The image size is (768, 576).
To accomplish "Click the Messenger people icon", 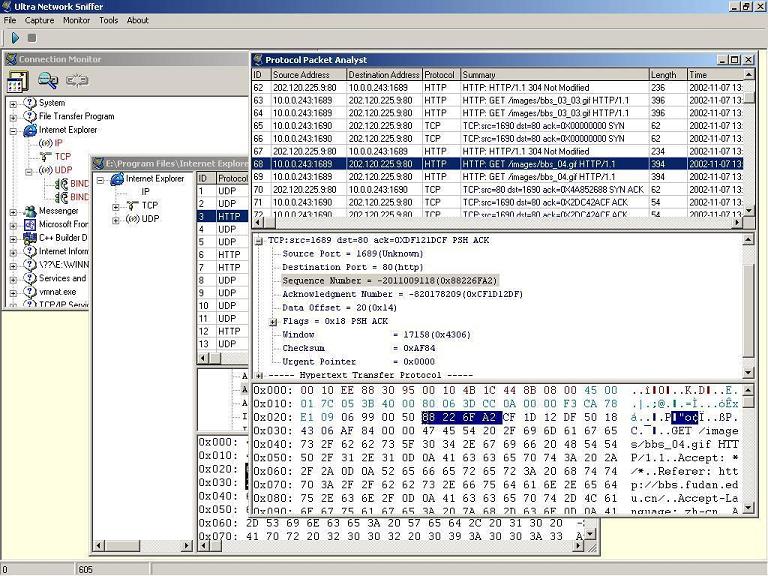I will (x=30, y=211).
